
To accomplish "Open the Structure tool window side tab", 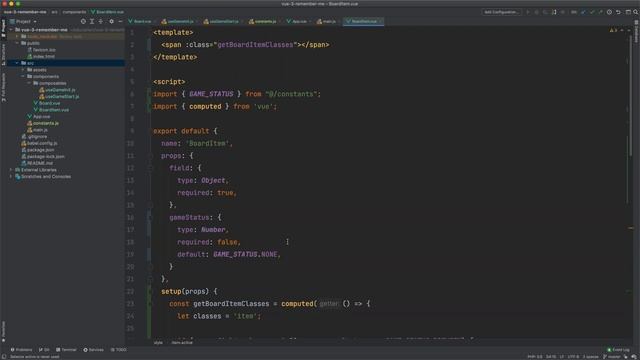I will [3, 54].
